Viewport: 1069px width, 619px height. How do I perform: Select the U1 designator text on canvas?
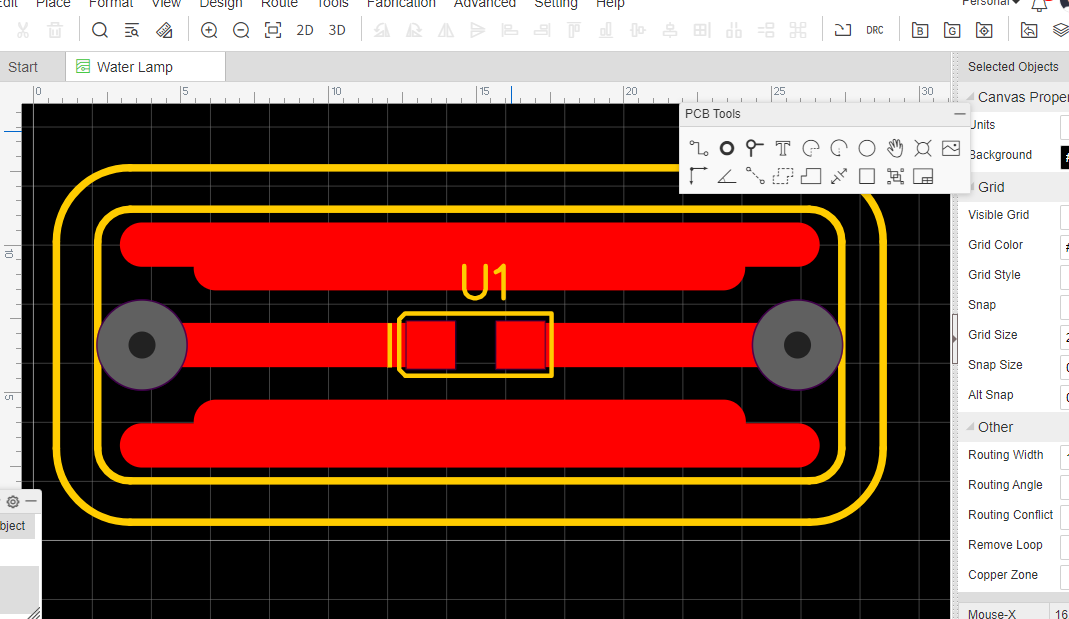point(485,282)
